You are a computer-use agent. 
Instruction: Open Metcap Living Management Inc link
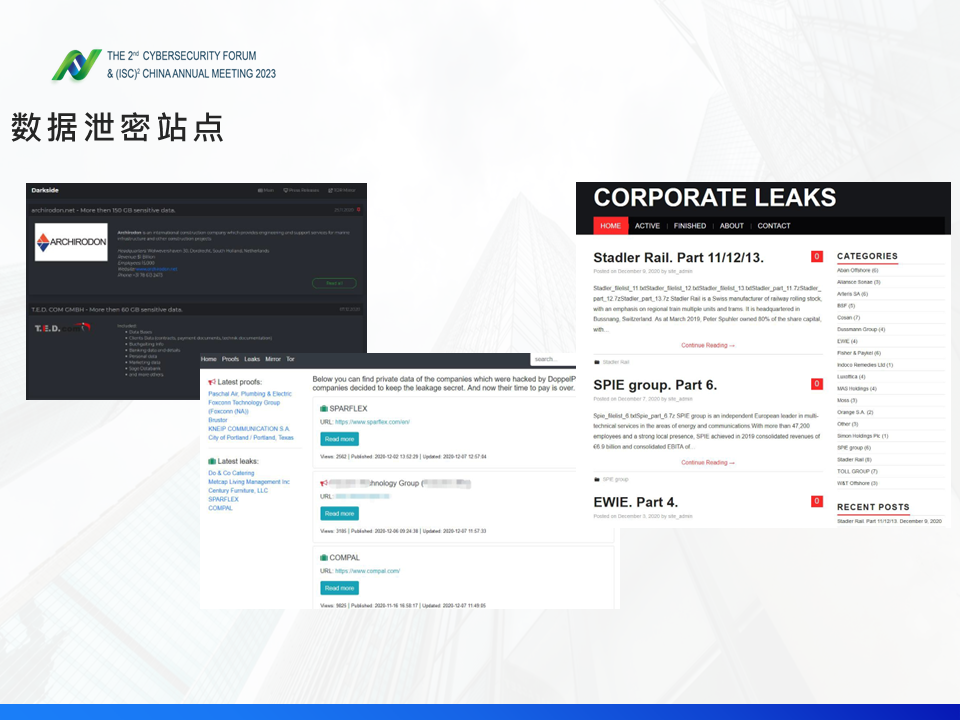(x=249, y=482)
